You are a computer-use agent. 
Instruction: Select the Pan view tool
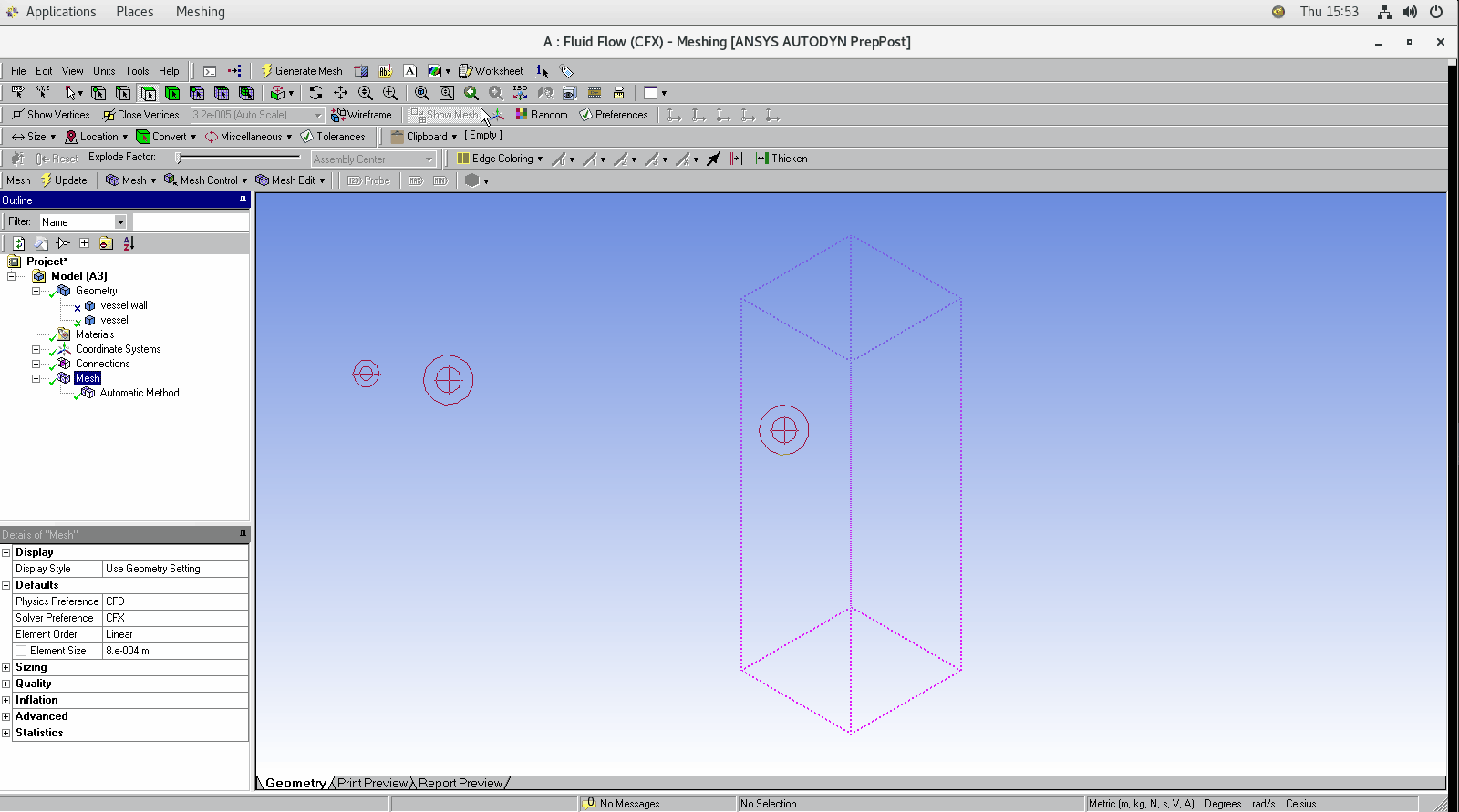[x=340, y=93]
